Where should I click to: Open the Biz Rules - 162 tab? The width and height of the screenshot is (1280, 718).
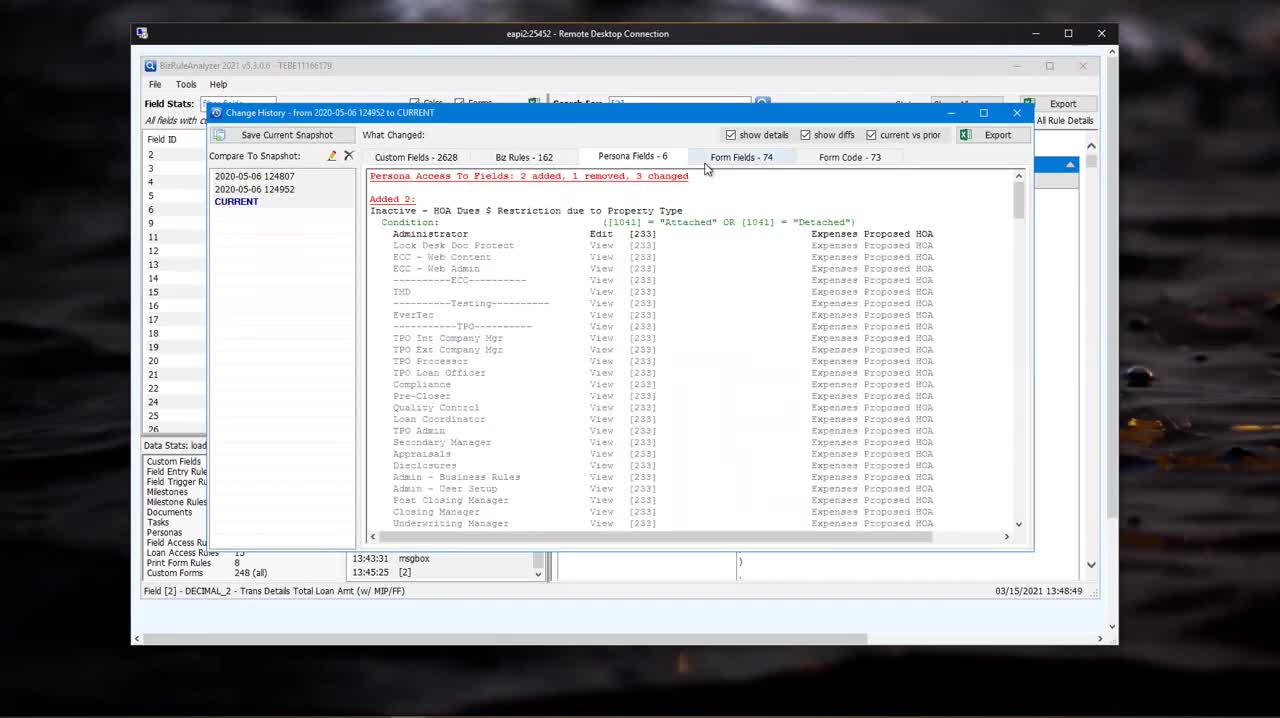pos(524,157)
